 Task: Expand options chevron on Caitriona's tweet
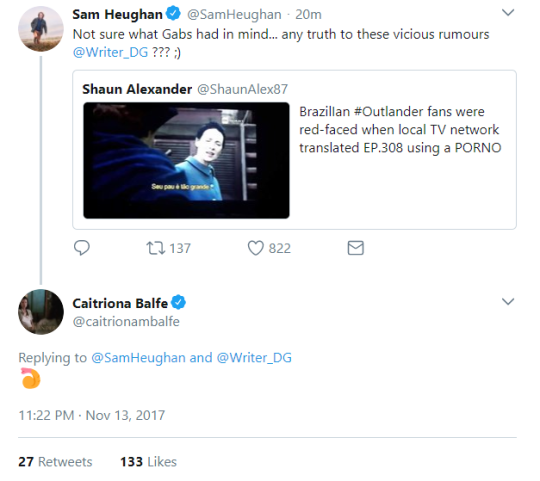508,302
